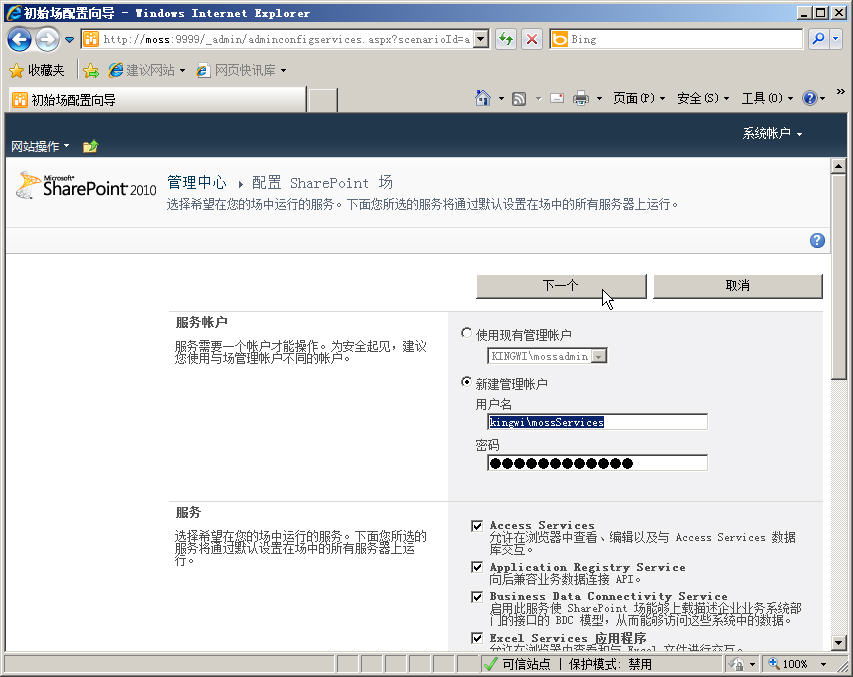Click the address bar URL field
The width and height of the screenshot is (853, 677).
(277, 39)
